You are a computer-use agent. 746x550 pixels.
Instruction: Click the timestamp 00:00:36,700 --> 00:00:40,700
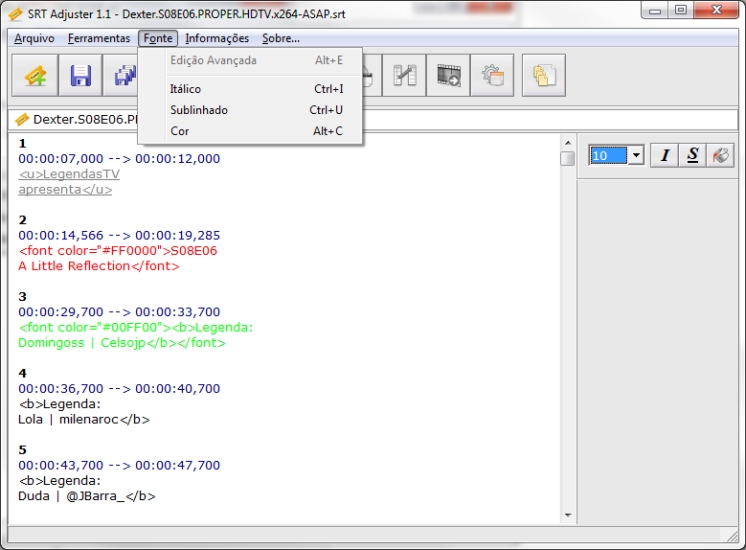[x=119, y=388]
